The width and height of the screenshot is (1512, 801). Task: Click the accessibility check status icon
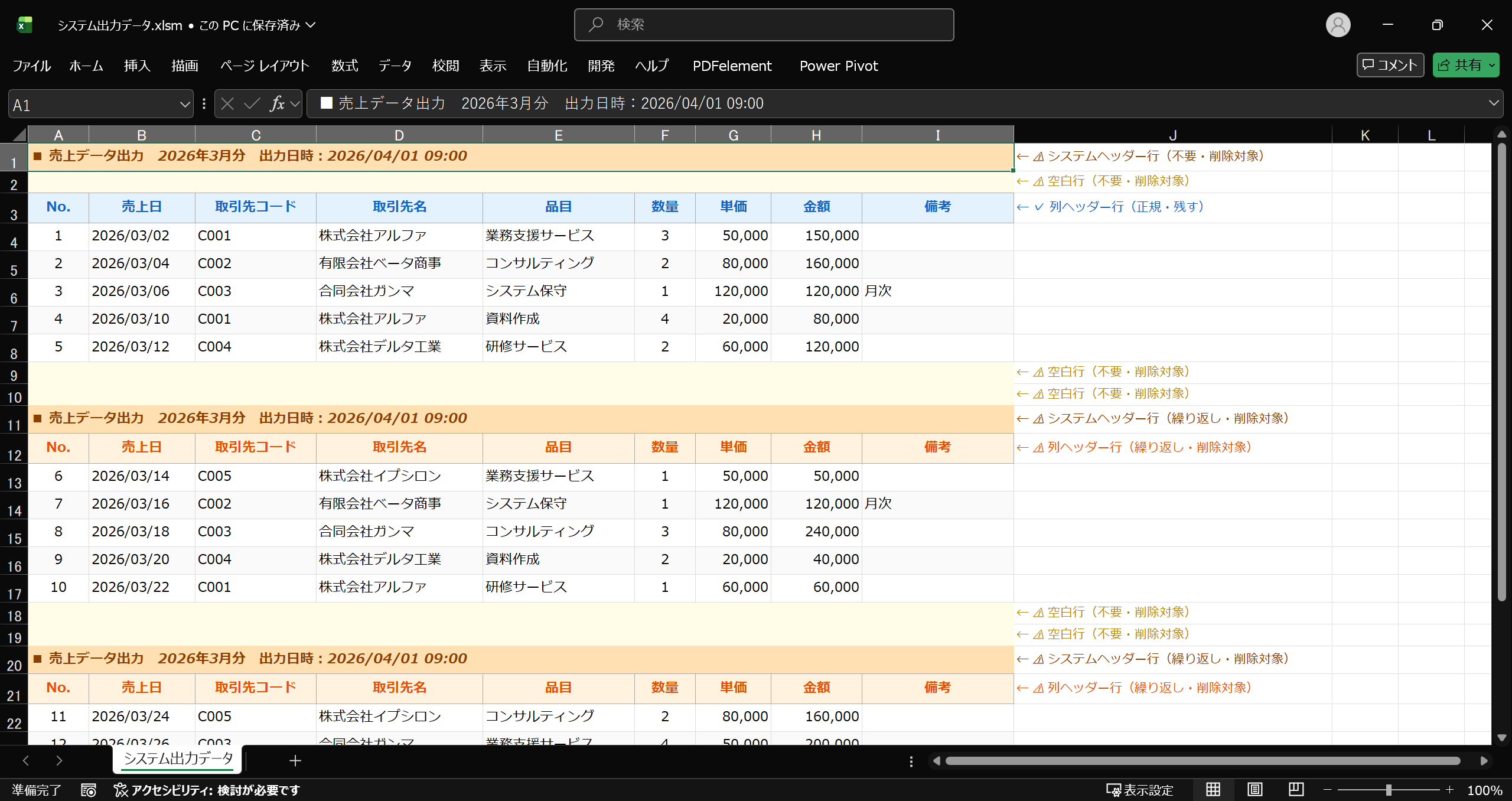[120, 790]
